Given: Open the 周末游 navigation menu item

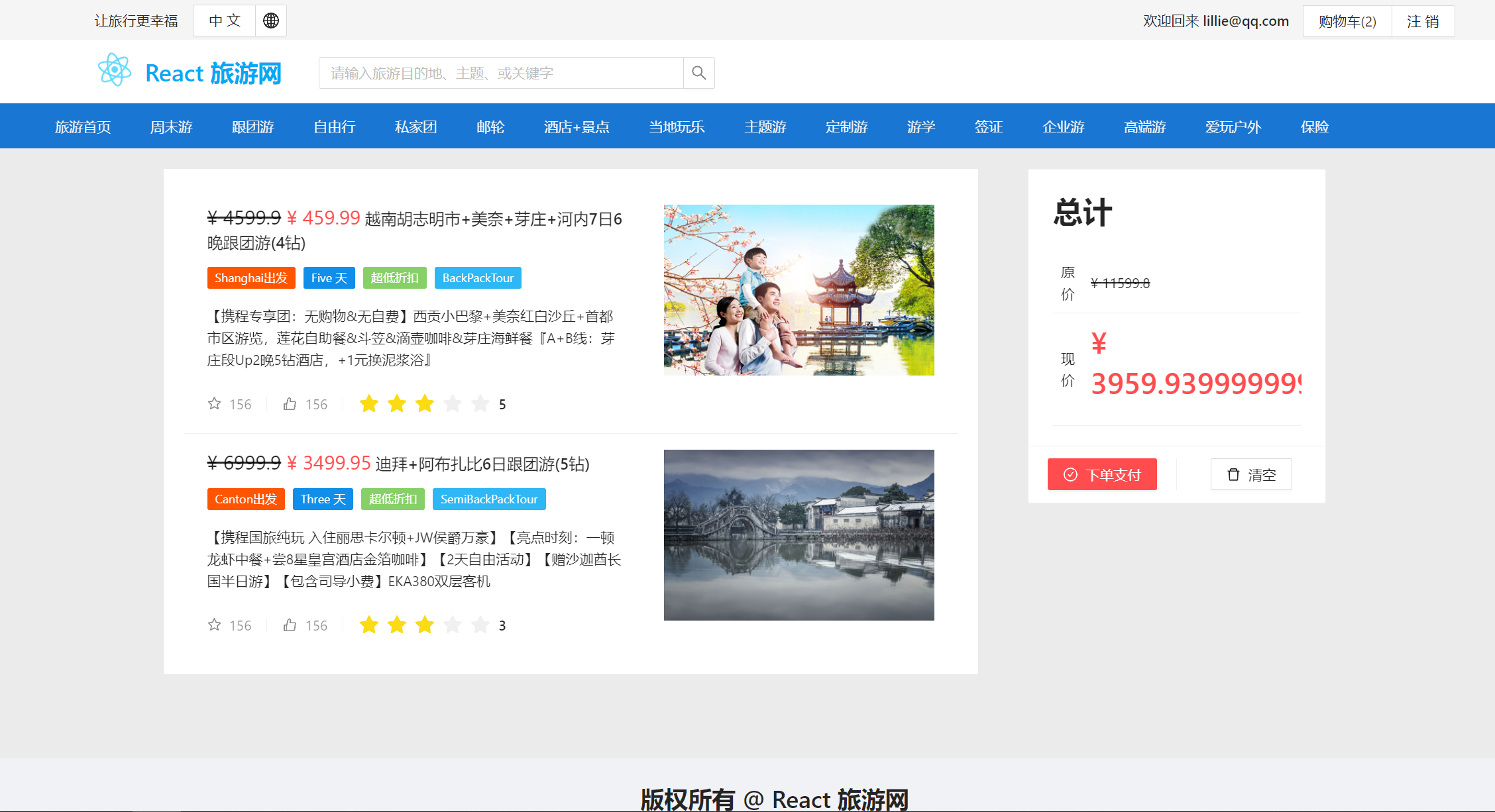Looking at the screenshot, I should click(x=171, y=127).
